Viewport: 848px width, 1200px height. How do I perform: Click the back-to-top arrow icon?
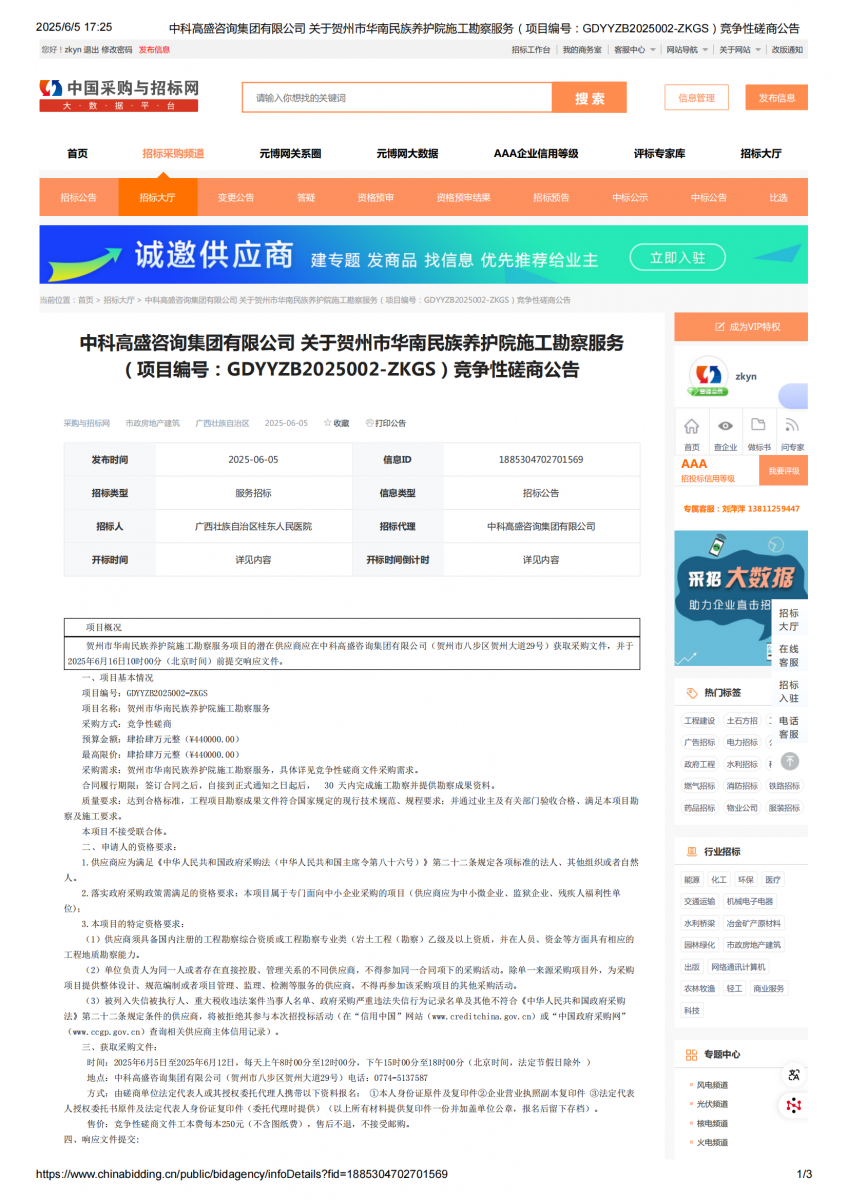(790, 761)
